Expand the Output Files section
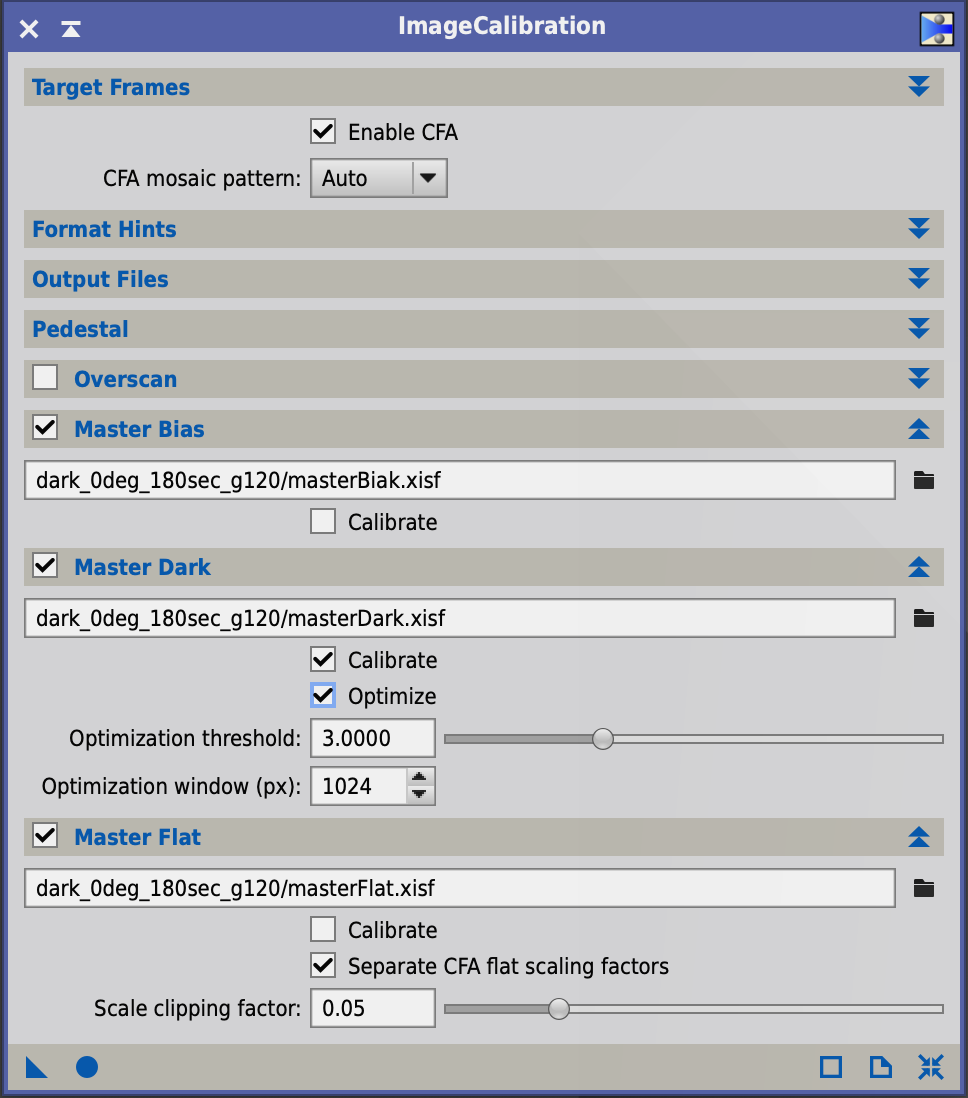Viewport: 968px width, 1098px height. [919, 279]
